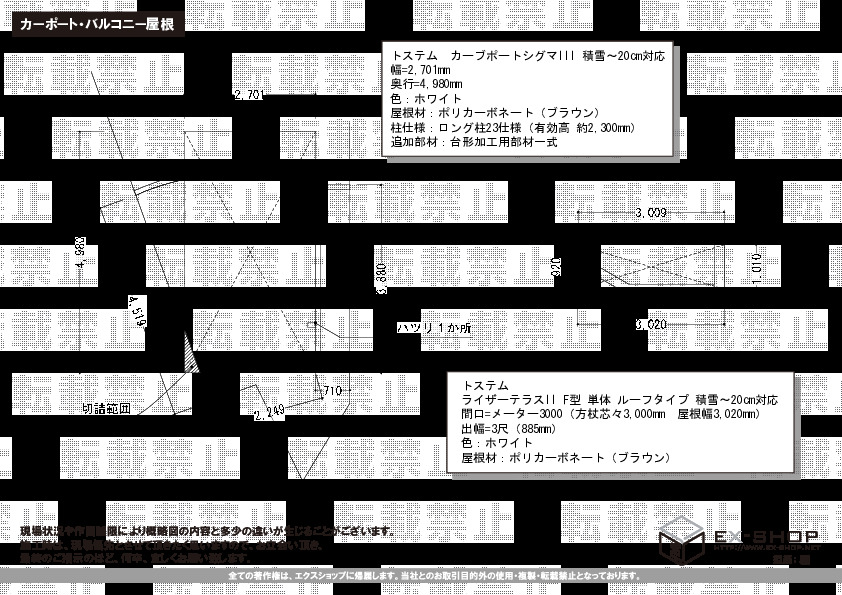Click the angled '4,519' dimension label
Image resolution: width=842 pixels, height=595 pixels.
click(137, 311)
